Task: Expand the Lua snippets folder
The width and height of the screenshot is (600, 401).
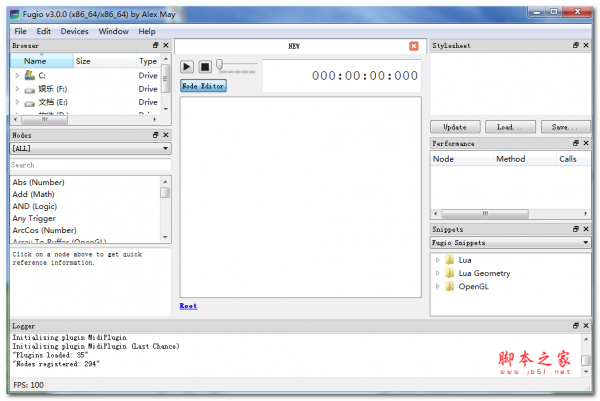Action: coord(438,260)
